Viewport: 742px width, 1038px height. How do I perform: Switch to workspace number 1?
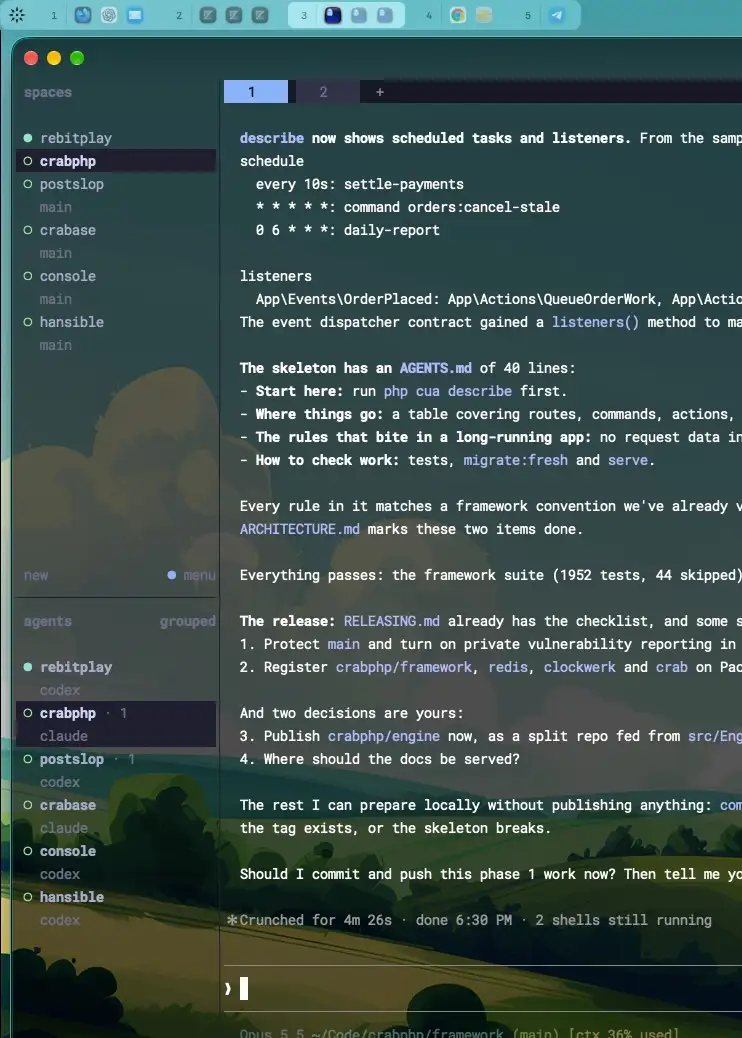click(54, 15)
